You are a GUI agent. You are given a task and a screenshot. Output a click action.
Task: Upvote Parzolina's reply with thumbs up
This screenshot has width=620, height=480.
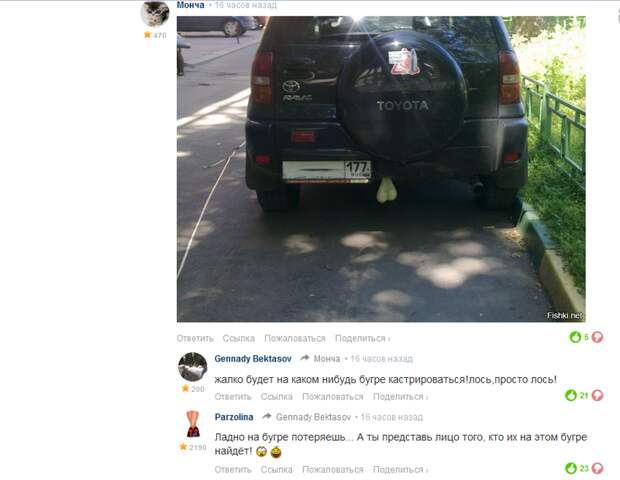click(x=571, y=468)
